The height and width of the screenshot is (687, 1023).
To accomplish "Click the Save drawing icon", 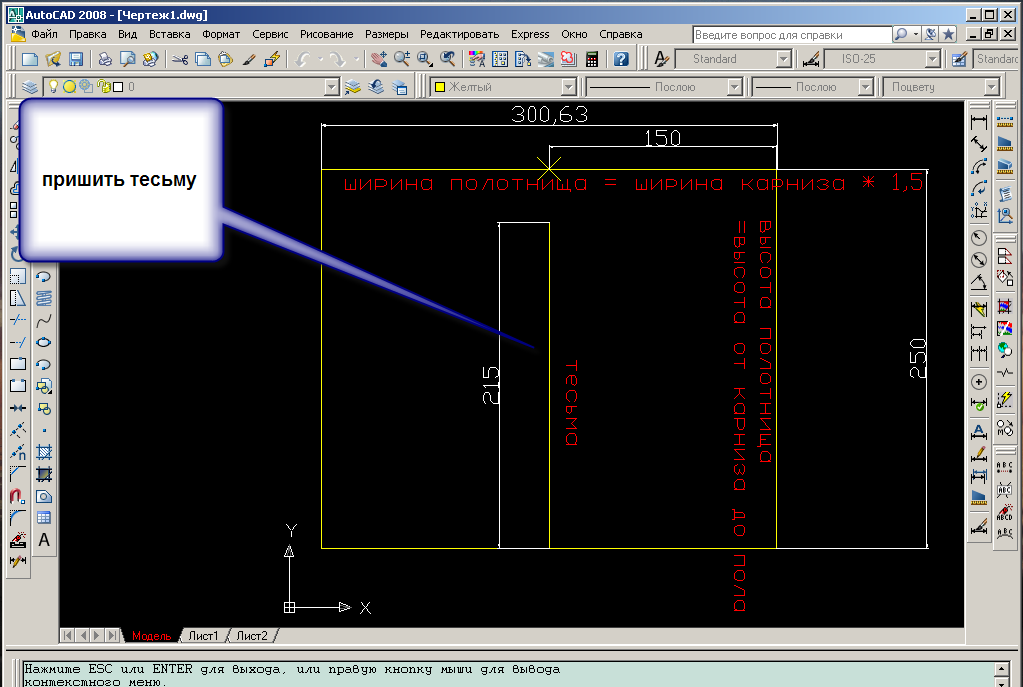I will [75, 60].
